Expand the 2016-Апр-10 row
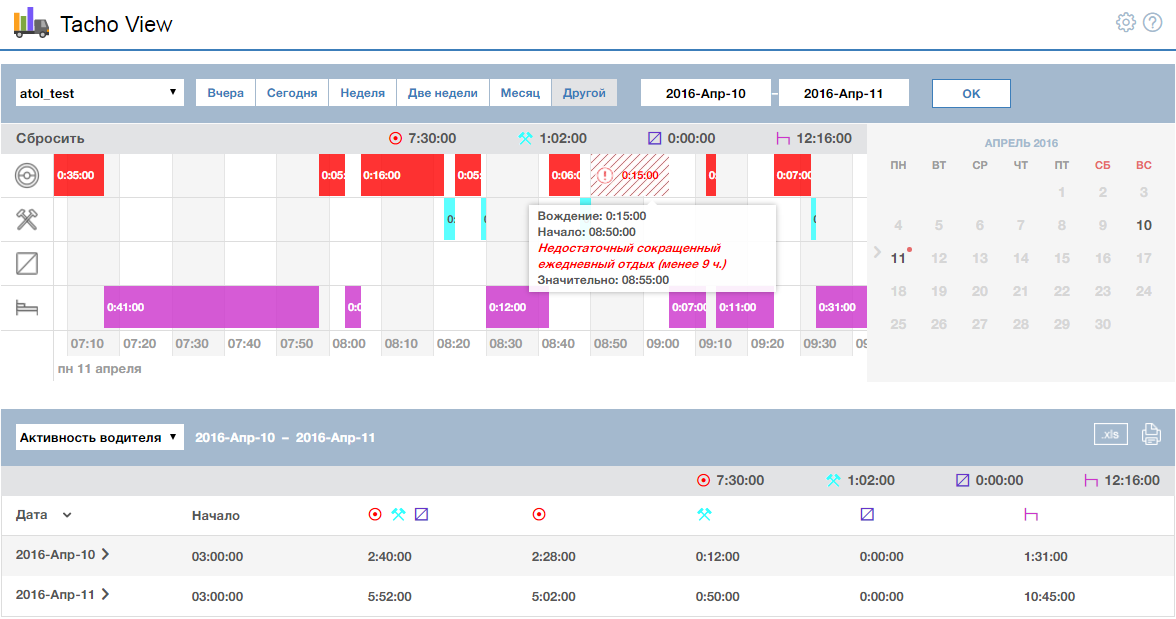 pos(106,554)
